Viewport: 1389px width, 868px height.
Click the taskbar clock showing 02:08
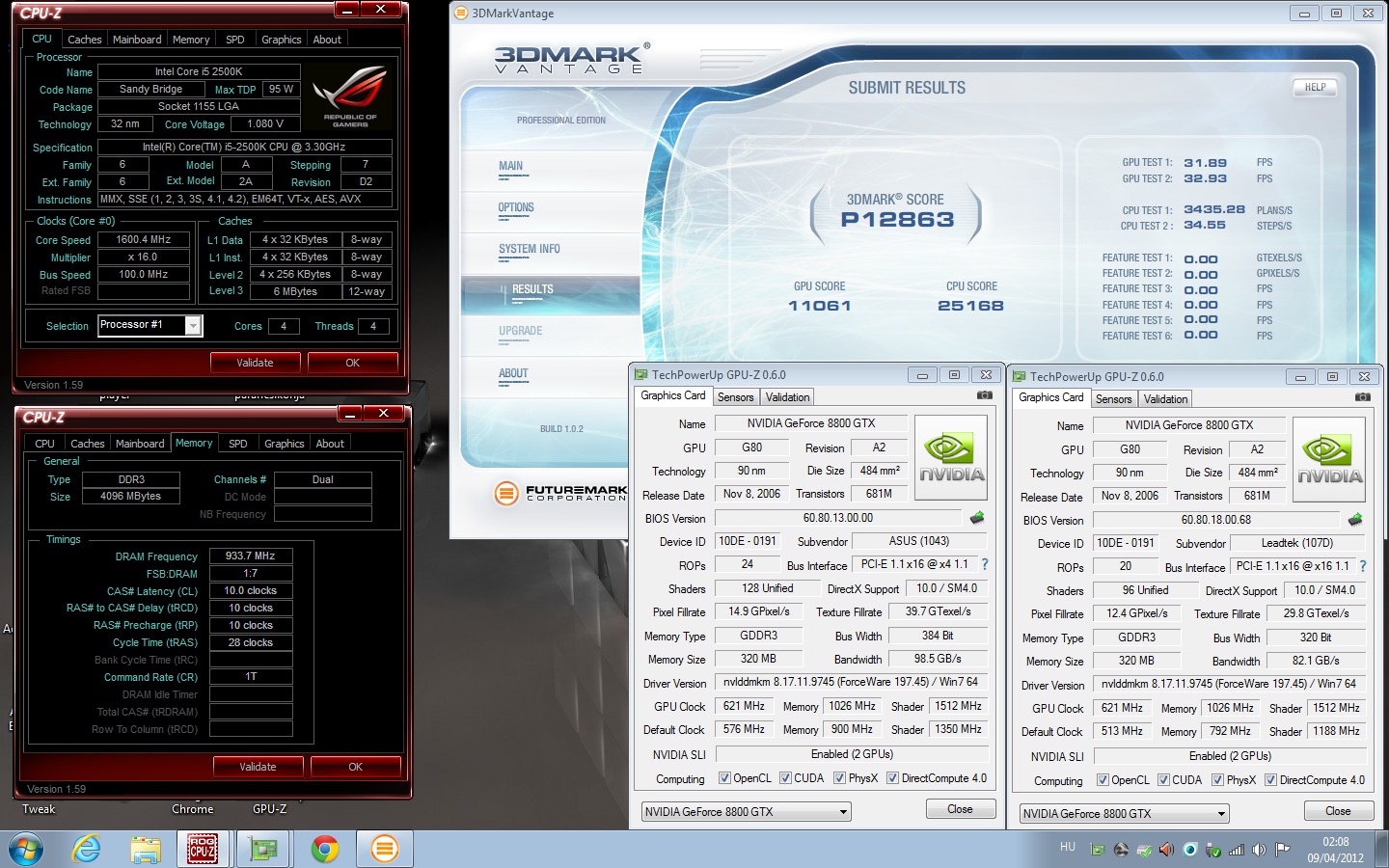[x=1336, y=842]
